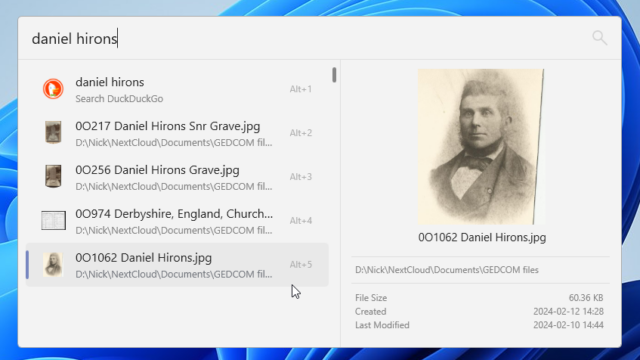Click the 'Alt+5' shortcut hint
This screenshot has height=360, width=640.
coord(301,264)
